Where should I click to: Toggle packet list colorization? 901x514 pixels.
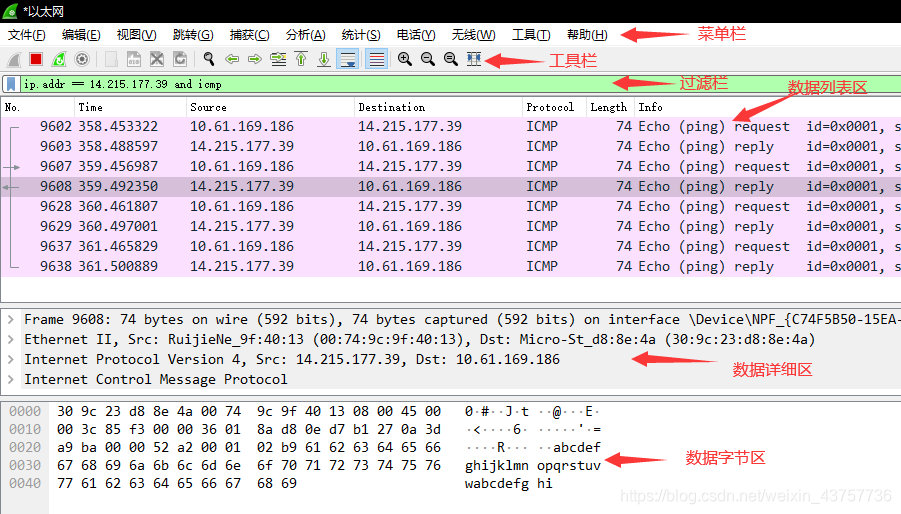pos(376,59)
